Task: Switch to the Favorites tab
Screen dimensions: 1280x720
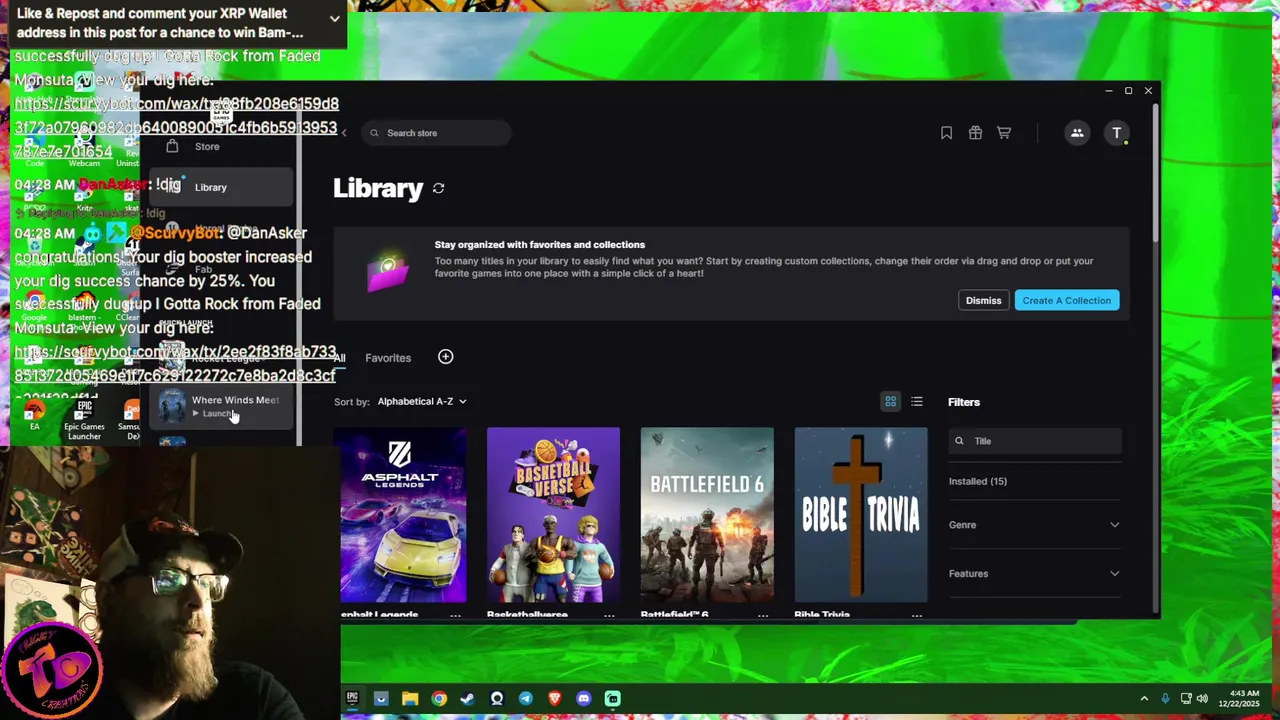Action: coord(388,358)
